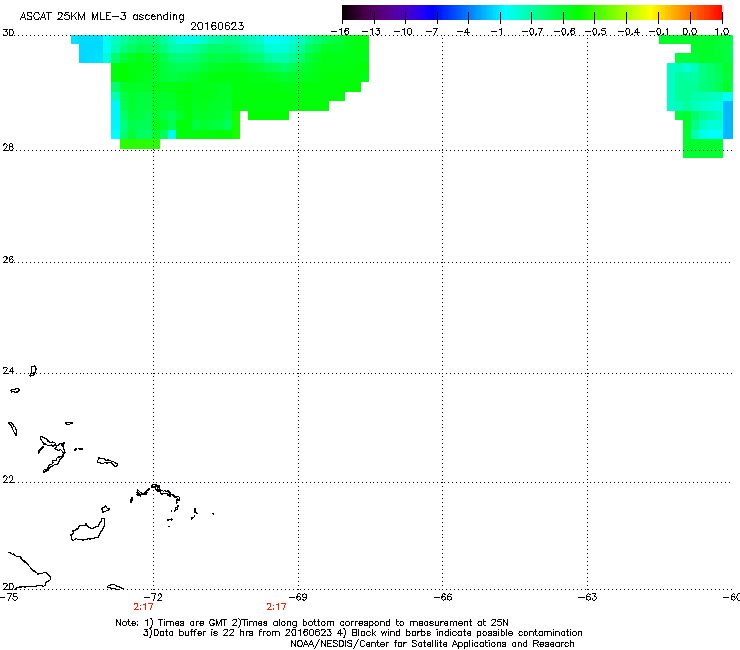Click the longitude label '-69'
This screenshot has height=650, width=740.
click(298, 597)
